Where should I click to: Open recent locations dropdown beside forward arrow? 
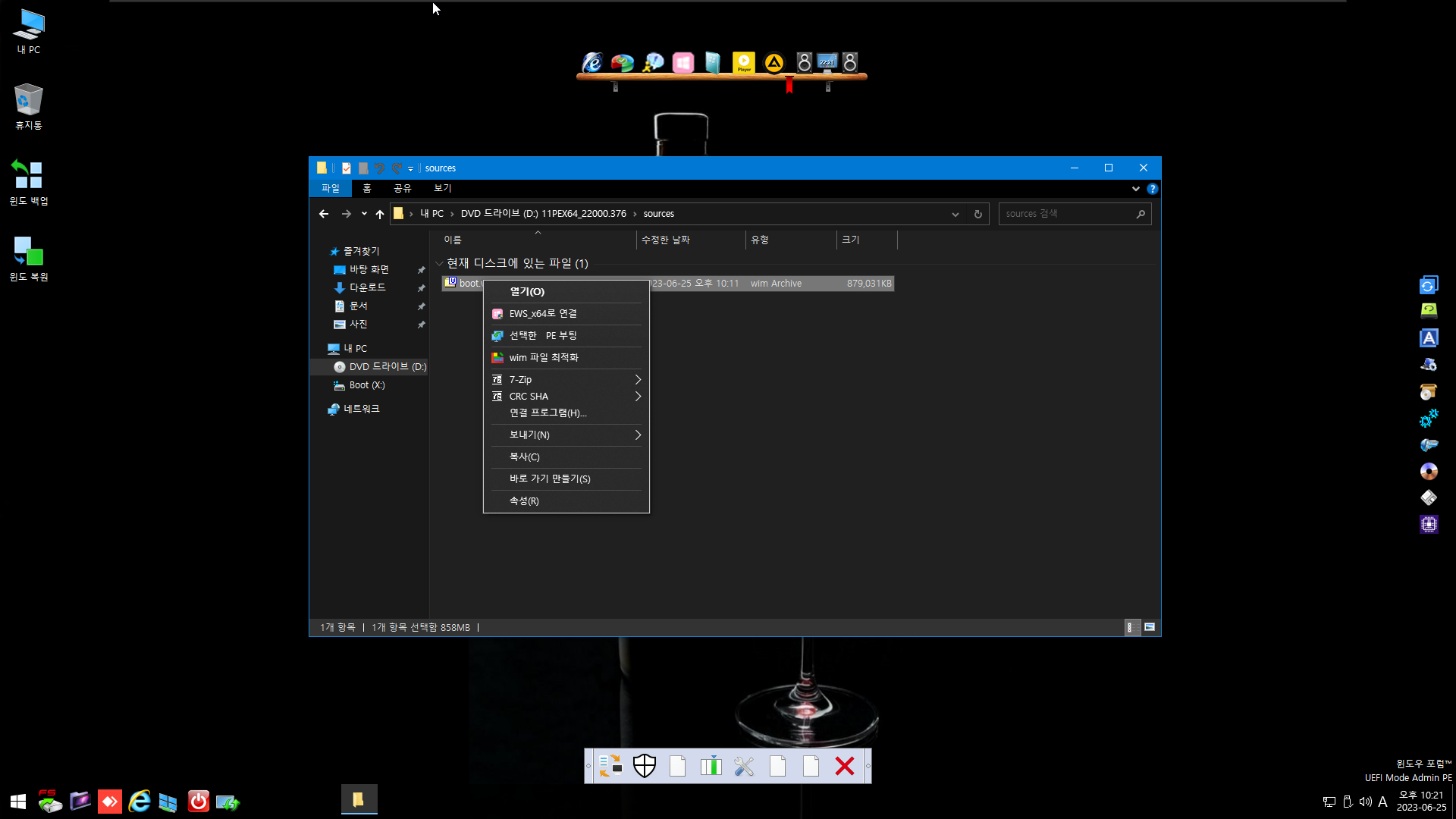point(364,214)
